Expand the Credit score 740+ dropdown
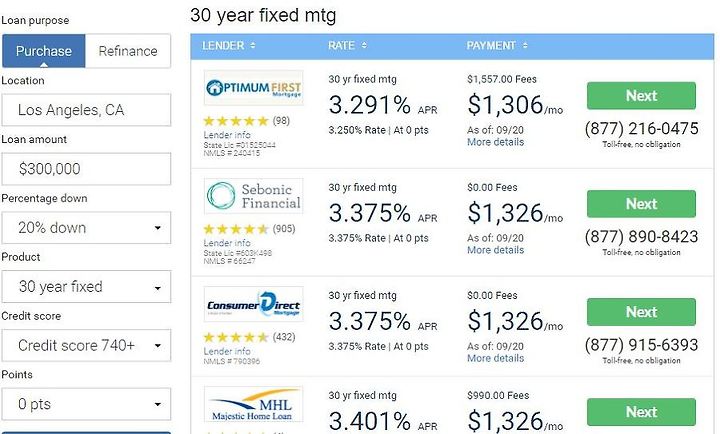 [x=86, y=345]
